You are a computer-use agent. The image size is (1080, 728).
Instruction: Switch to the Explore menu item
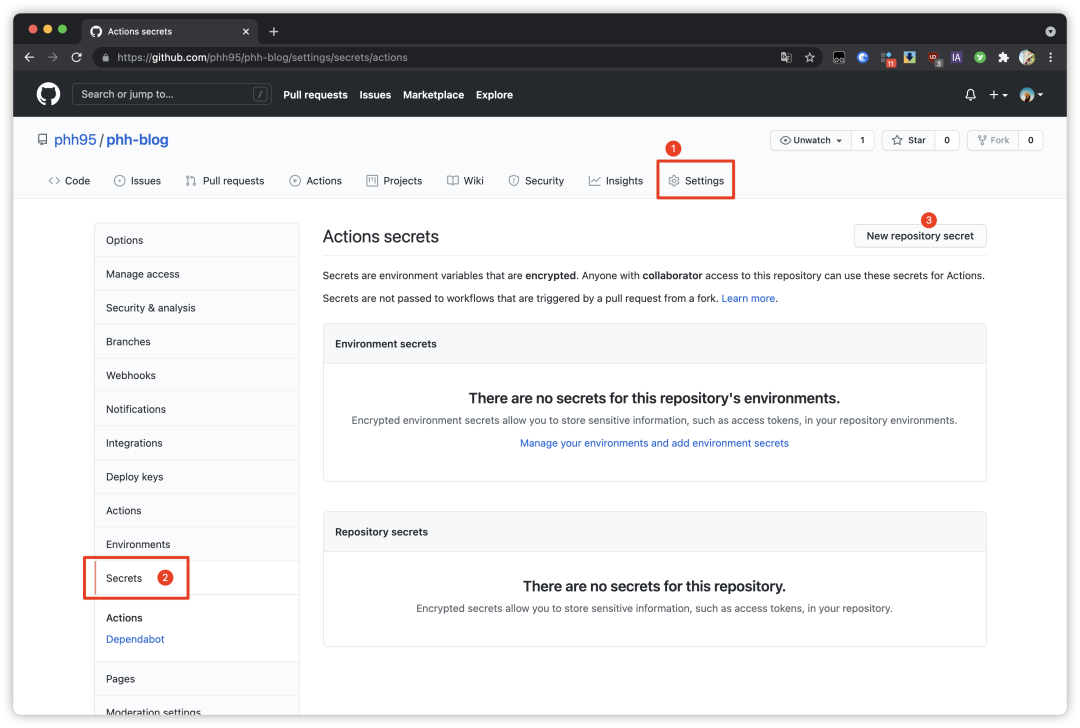494,94
